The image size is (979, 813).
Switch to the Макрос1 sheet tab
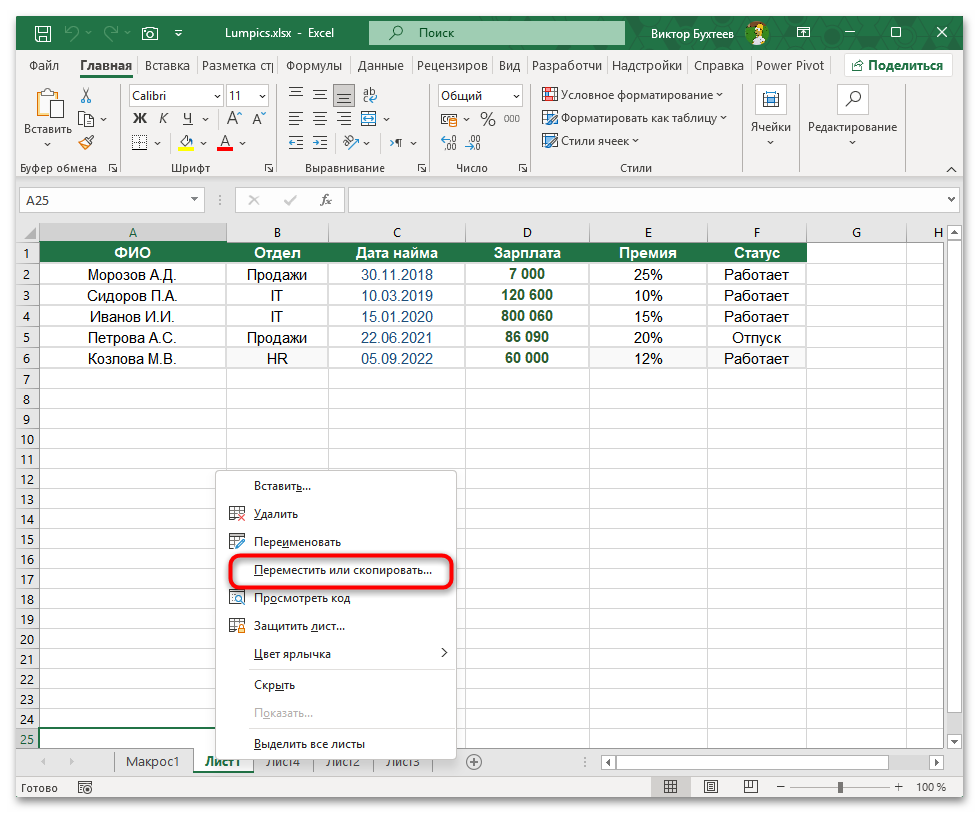point(153,760)
